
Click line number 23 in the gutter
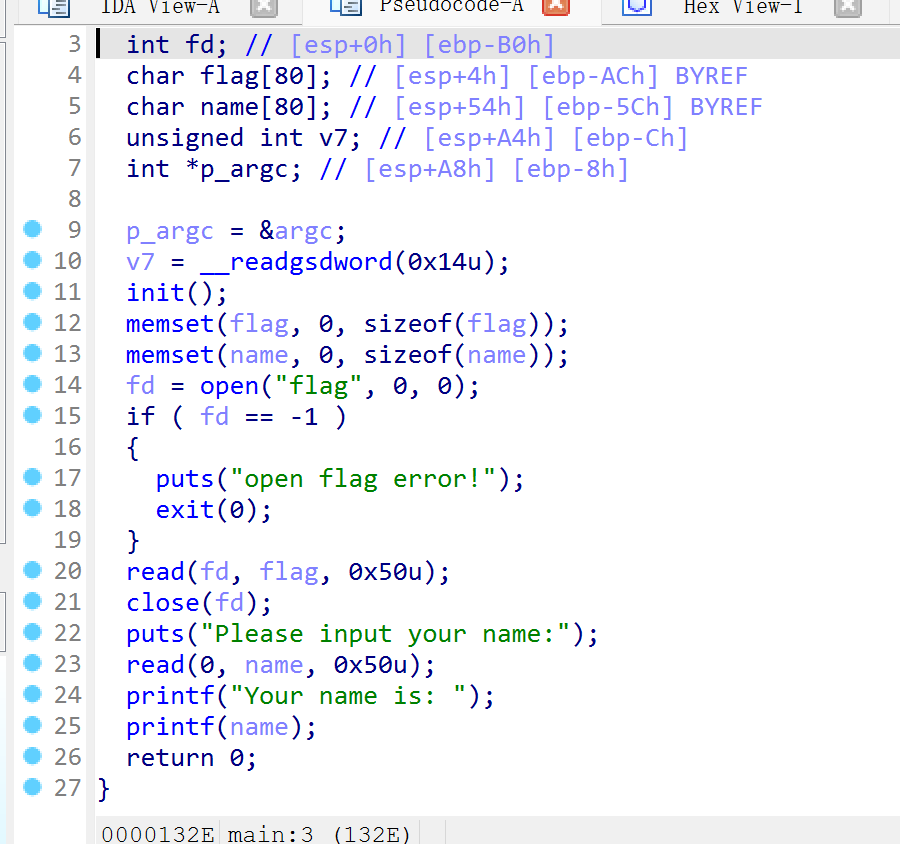[67, 665]
